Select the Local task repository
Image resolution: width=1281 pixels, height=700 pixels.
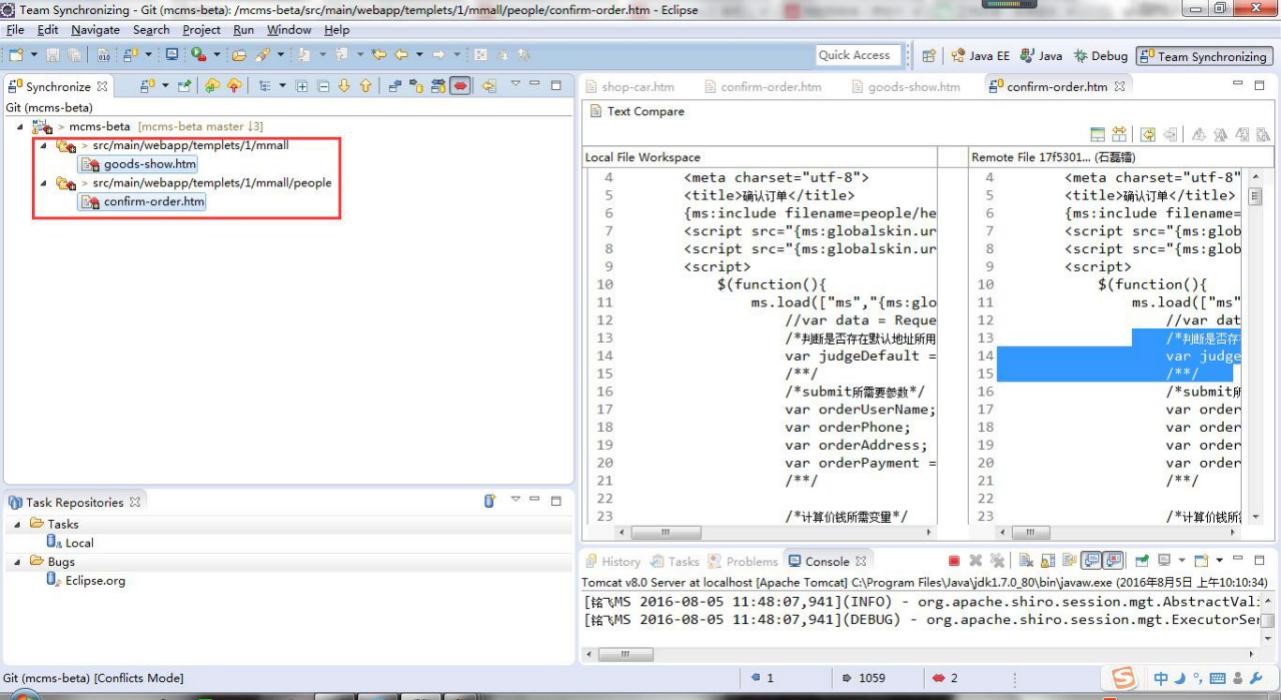tap(70, 543)
